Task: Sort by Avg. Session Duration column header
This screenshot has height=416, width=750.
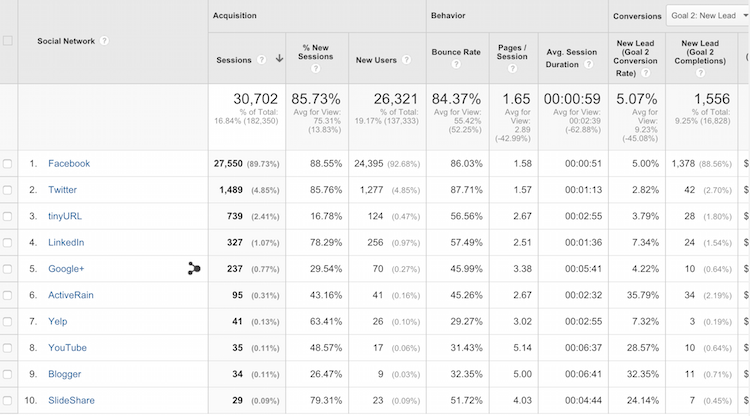Action: coord(571,58)
